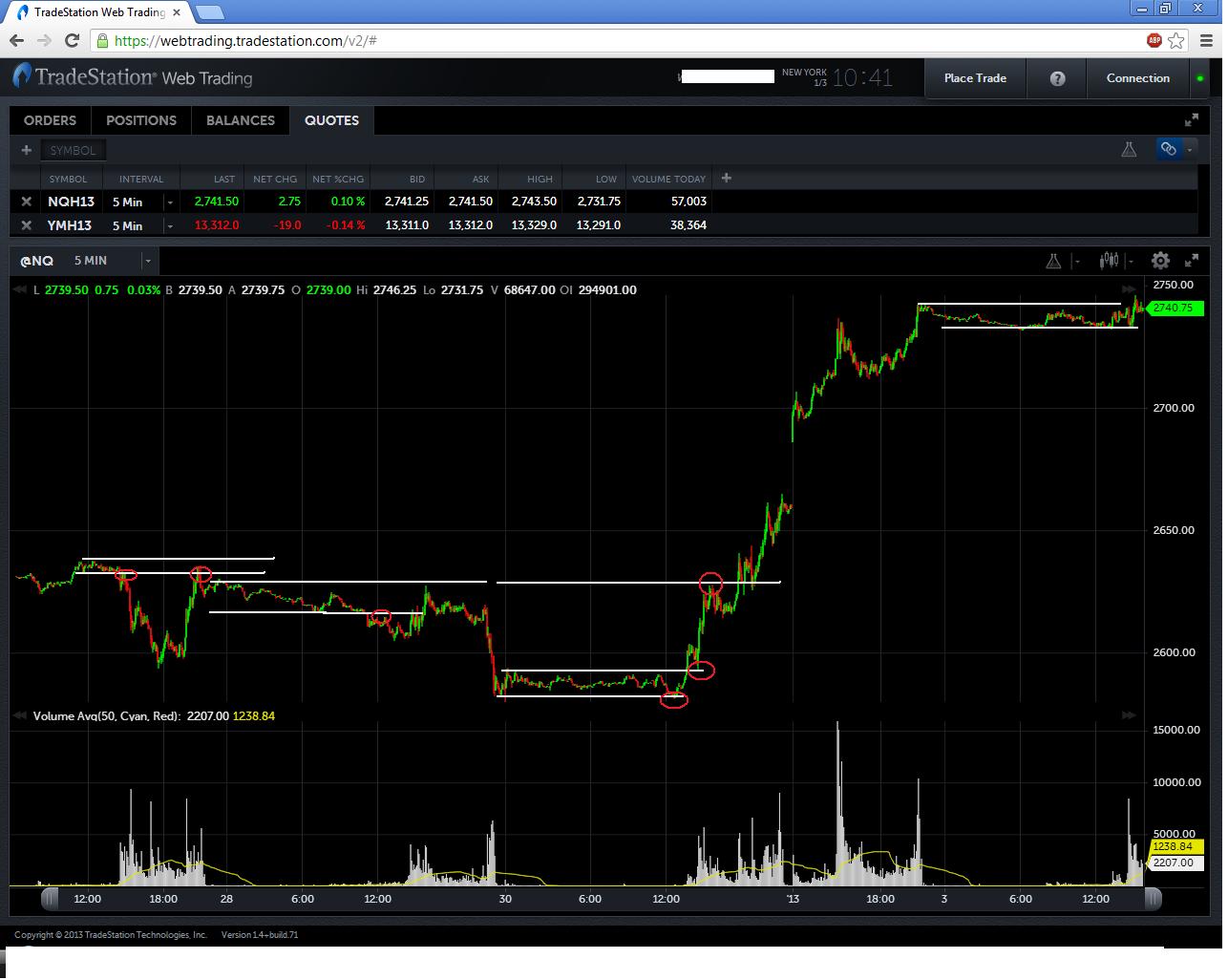Close the TradeStation Web Trading browser tab
The image size is (1228, 980).
coord(177,12)
